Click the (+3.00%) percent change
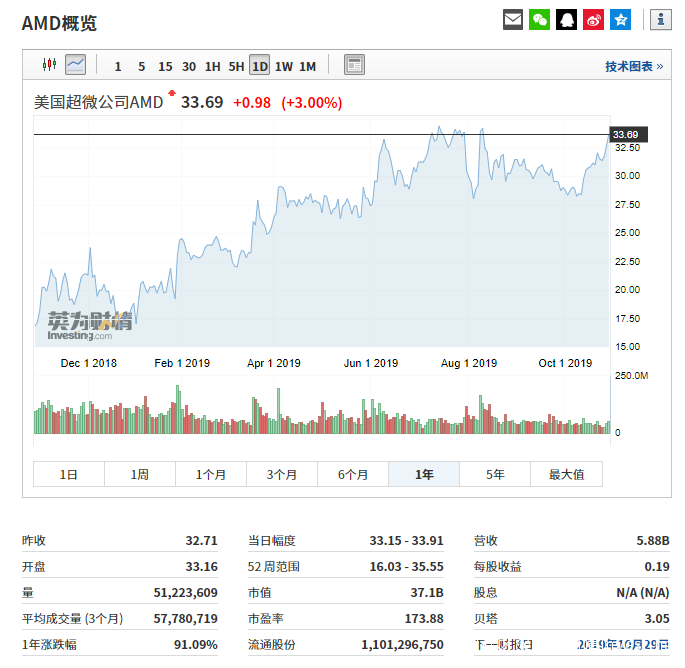This screenshot has height=668, width=685. click(311, 103)
